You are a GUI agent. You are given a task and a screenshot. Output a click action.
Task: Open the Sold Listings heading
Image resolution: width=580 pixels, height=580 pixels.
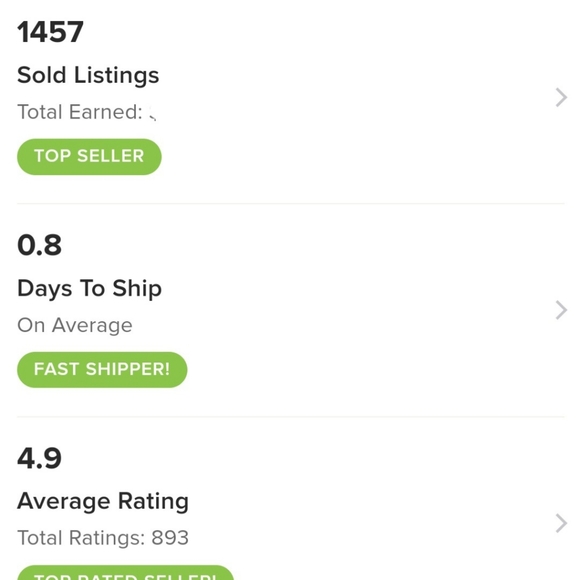click(88, 75)
